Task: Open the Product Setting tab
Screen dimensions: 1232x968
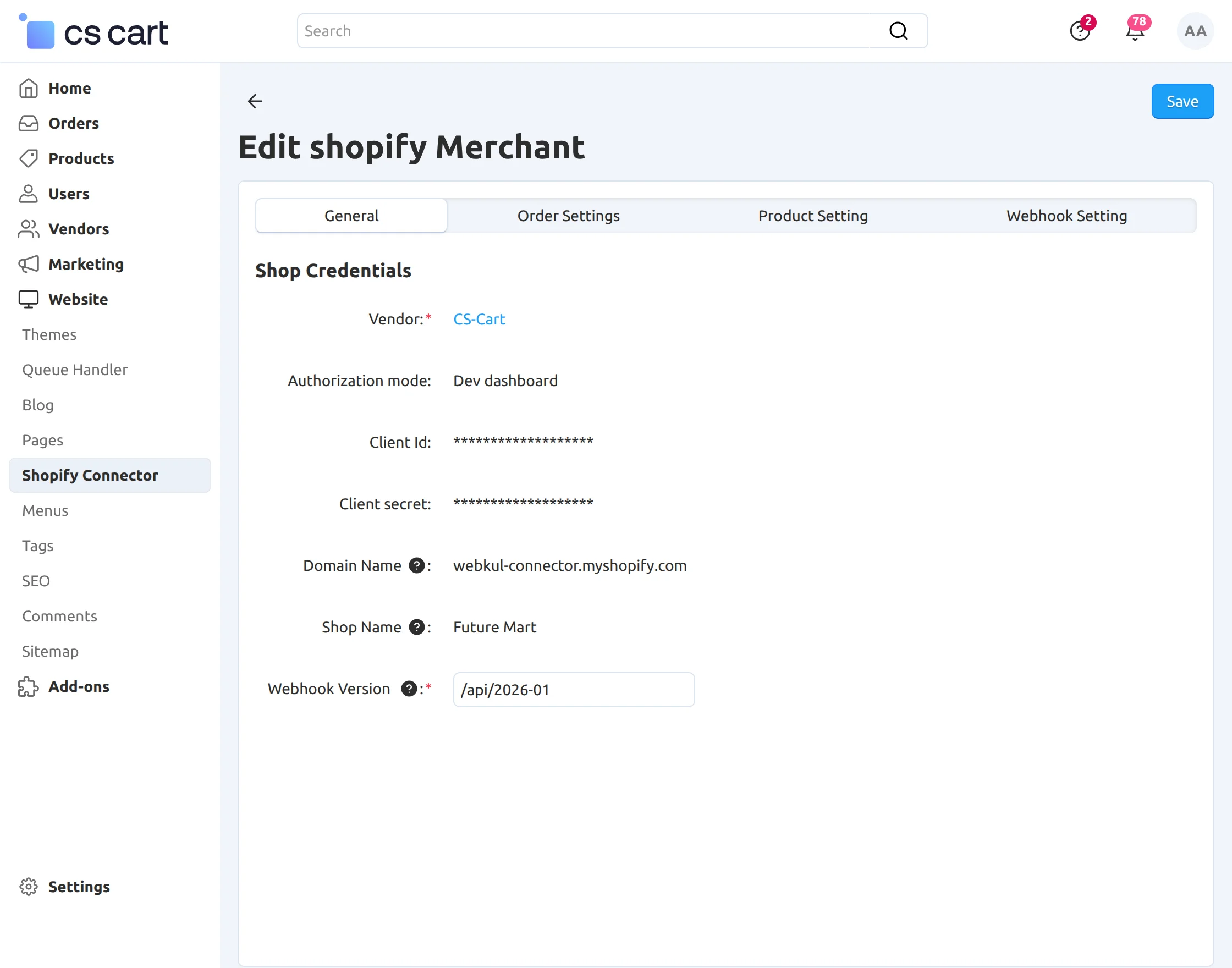Action: tap(813, 216)
